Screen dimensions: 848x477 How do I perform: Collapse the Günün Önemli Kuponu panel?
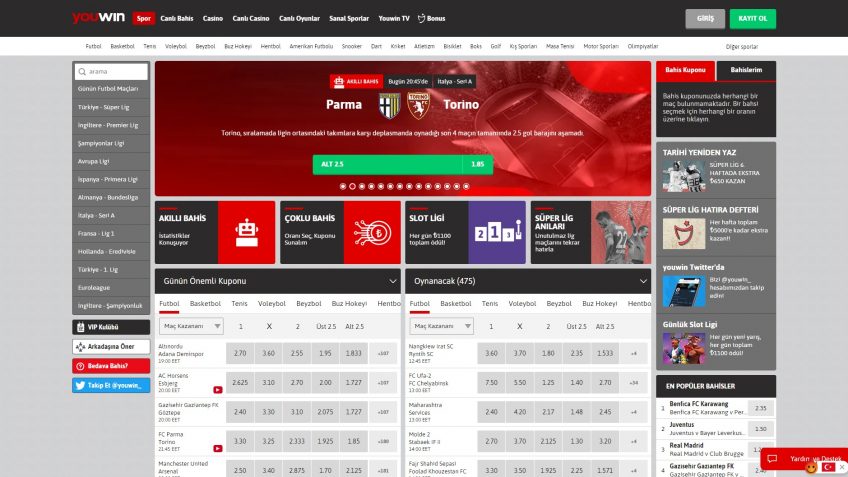point(393,281)
